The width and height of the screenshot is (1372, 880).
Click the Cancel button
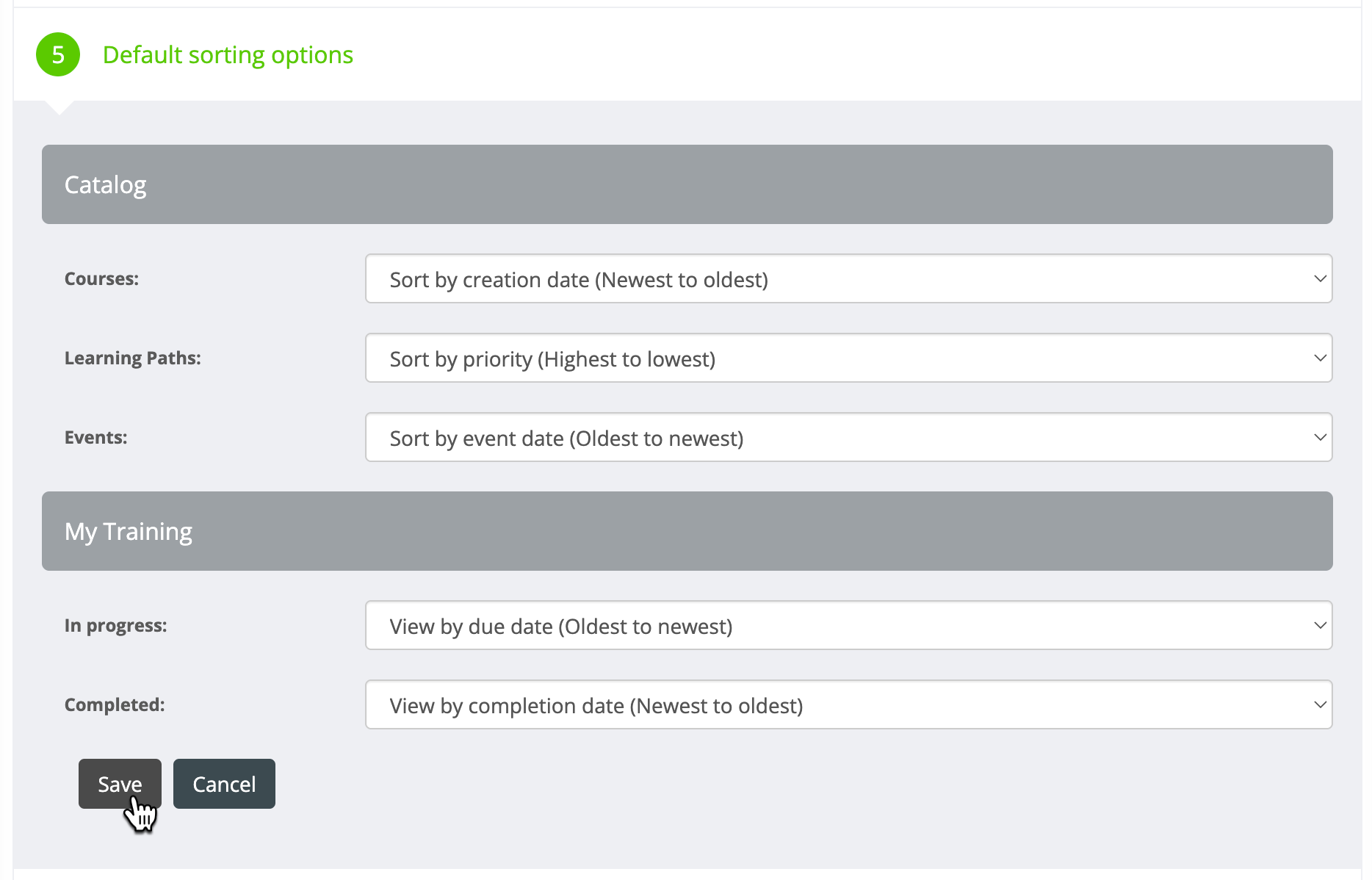[x=224, y=784]
